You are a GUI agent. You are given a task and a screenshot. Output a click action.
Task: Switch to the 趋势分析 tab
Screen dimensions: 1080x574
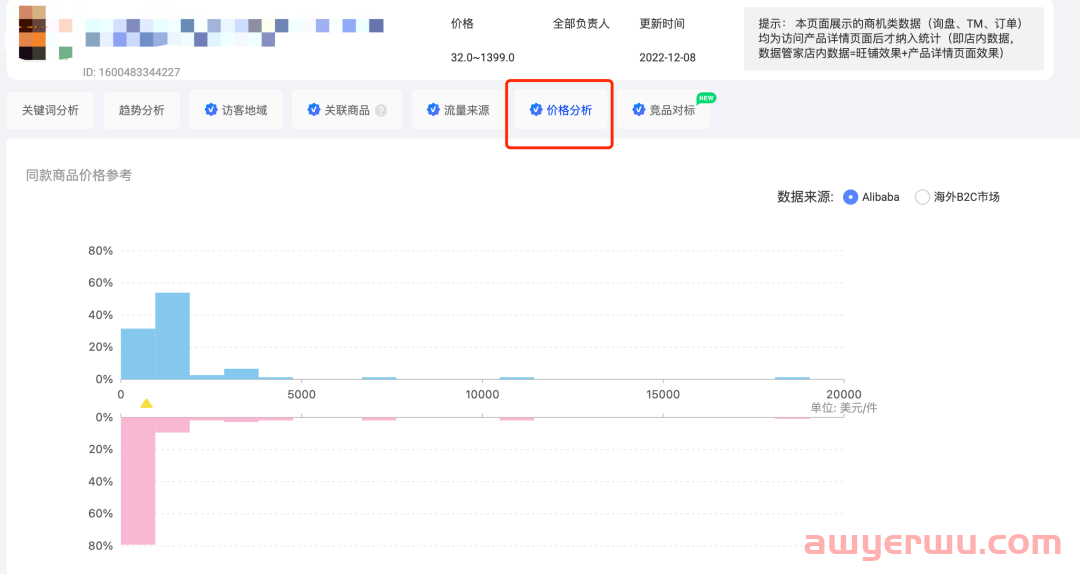(x=141, y=110)
